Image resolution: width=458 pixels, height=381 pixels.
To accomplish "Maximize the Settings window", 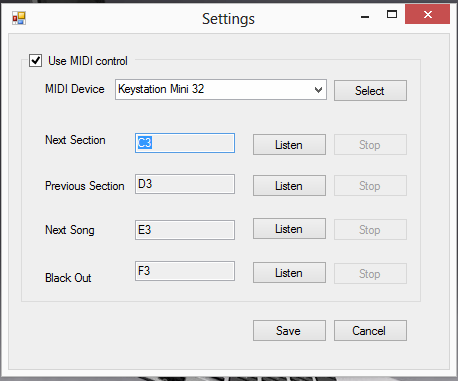I will pos(392,15).
